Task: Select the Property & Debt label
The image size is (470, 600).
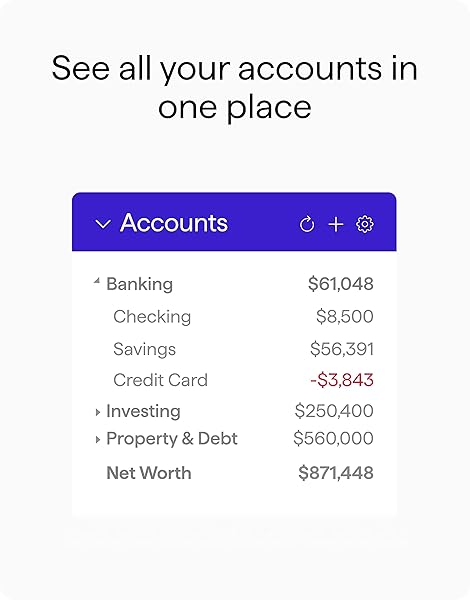Action: [172, 439]
